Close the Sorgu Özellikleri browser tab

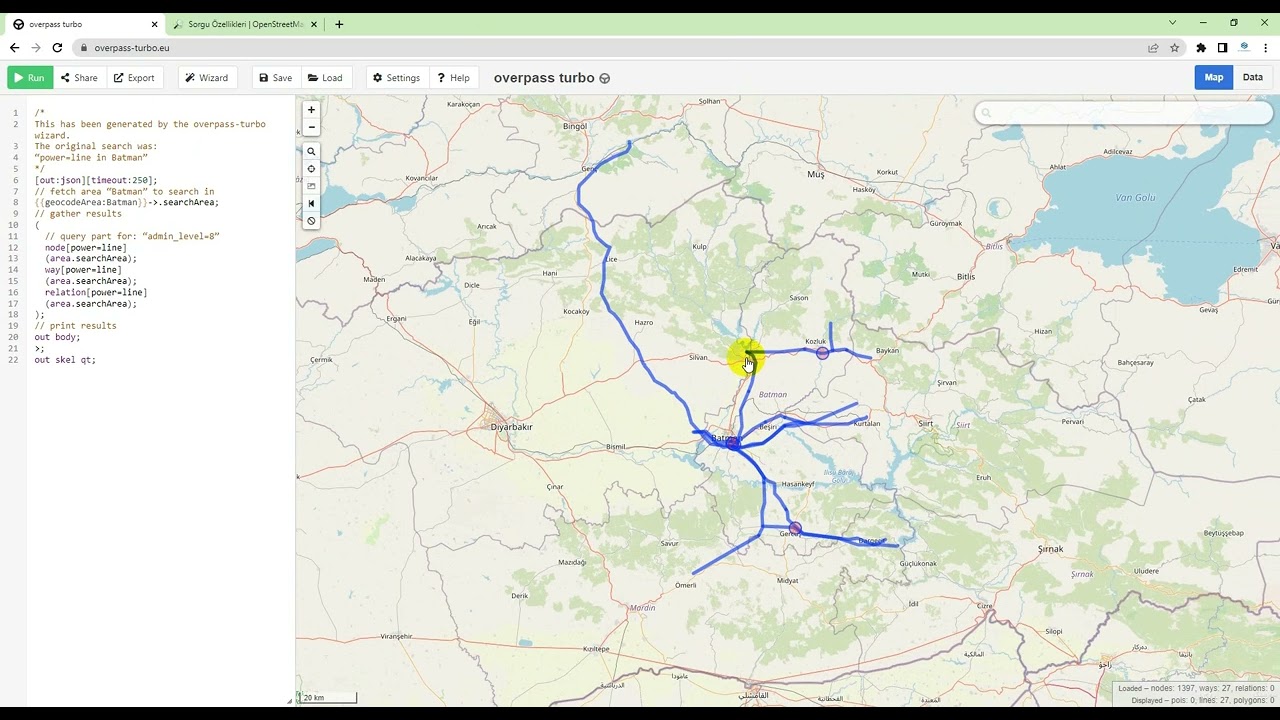314,24
